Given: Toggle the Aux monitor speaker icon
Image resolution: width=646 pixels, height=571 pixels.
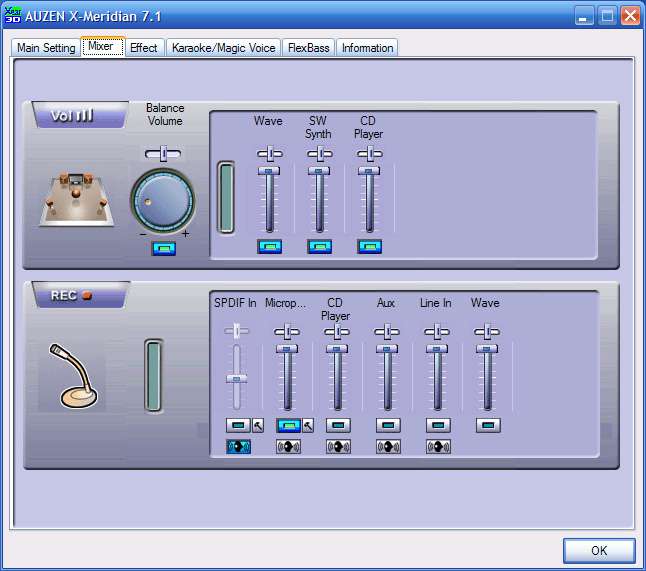Looking at the screenshot, I should coord(388,447).
